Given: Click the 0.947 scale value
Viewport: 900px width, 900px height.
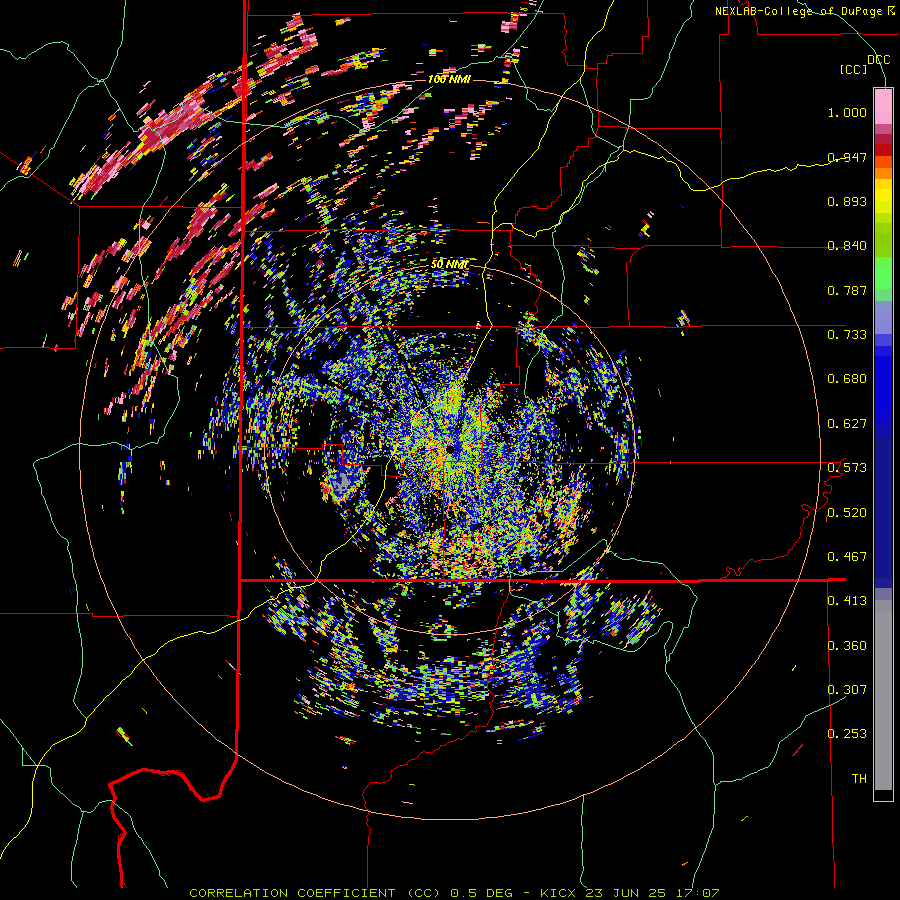Looking at the screenshot, I should (x=847, y=157).
